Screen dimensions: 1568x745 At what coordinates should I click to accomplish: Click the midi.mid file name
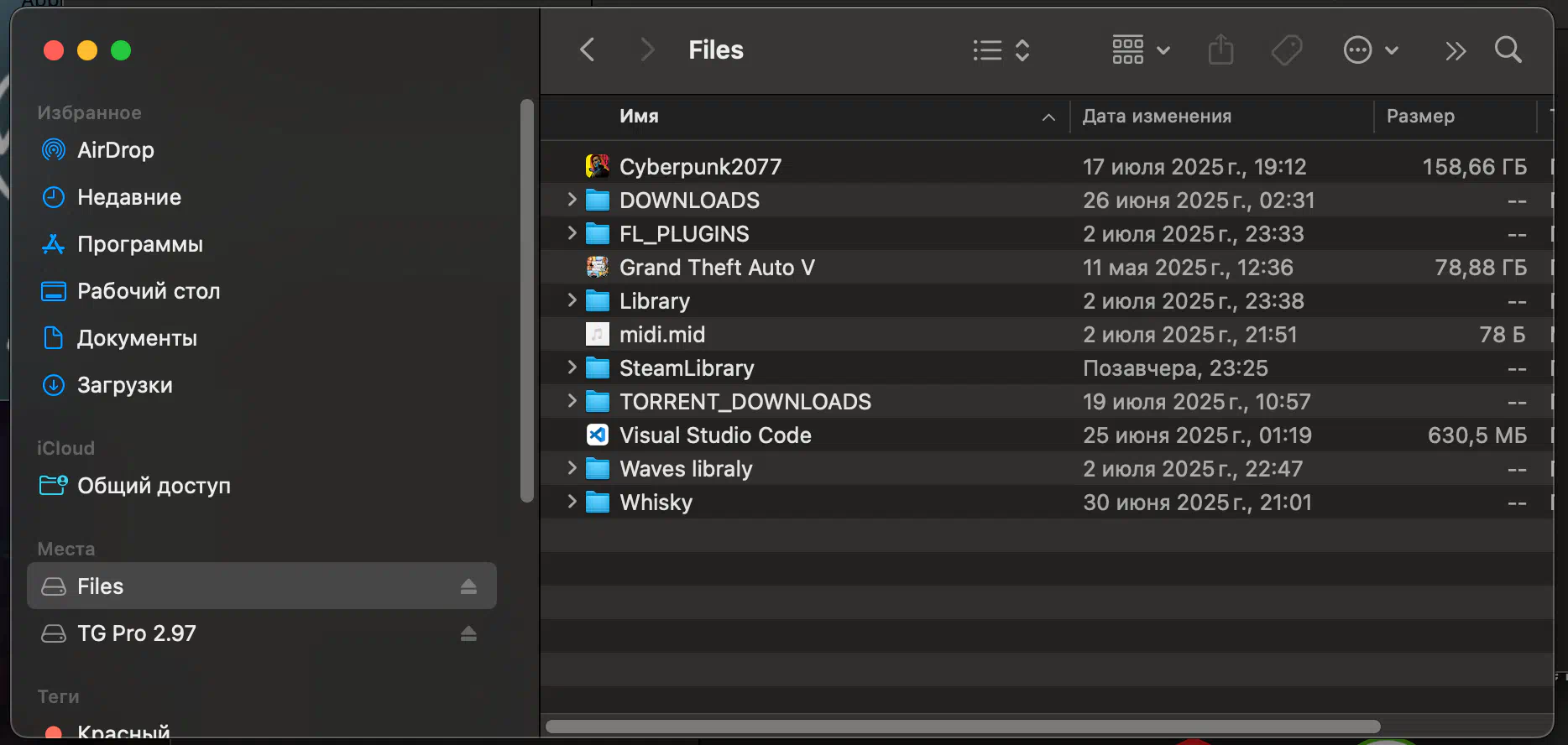click(x=662, y=335)
